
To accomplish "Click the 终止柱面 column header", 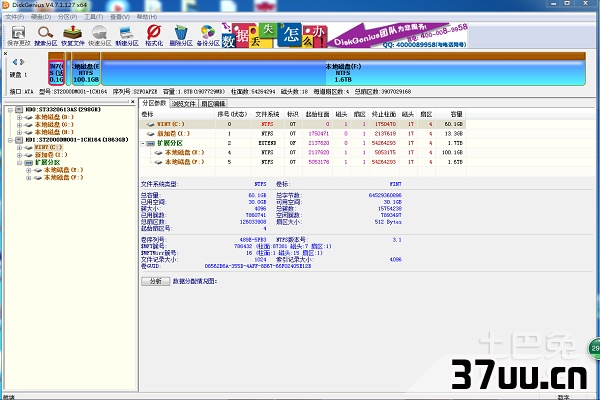I will (384, 114).
